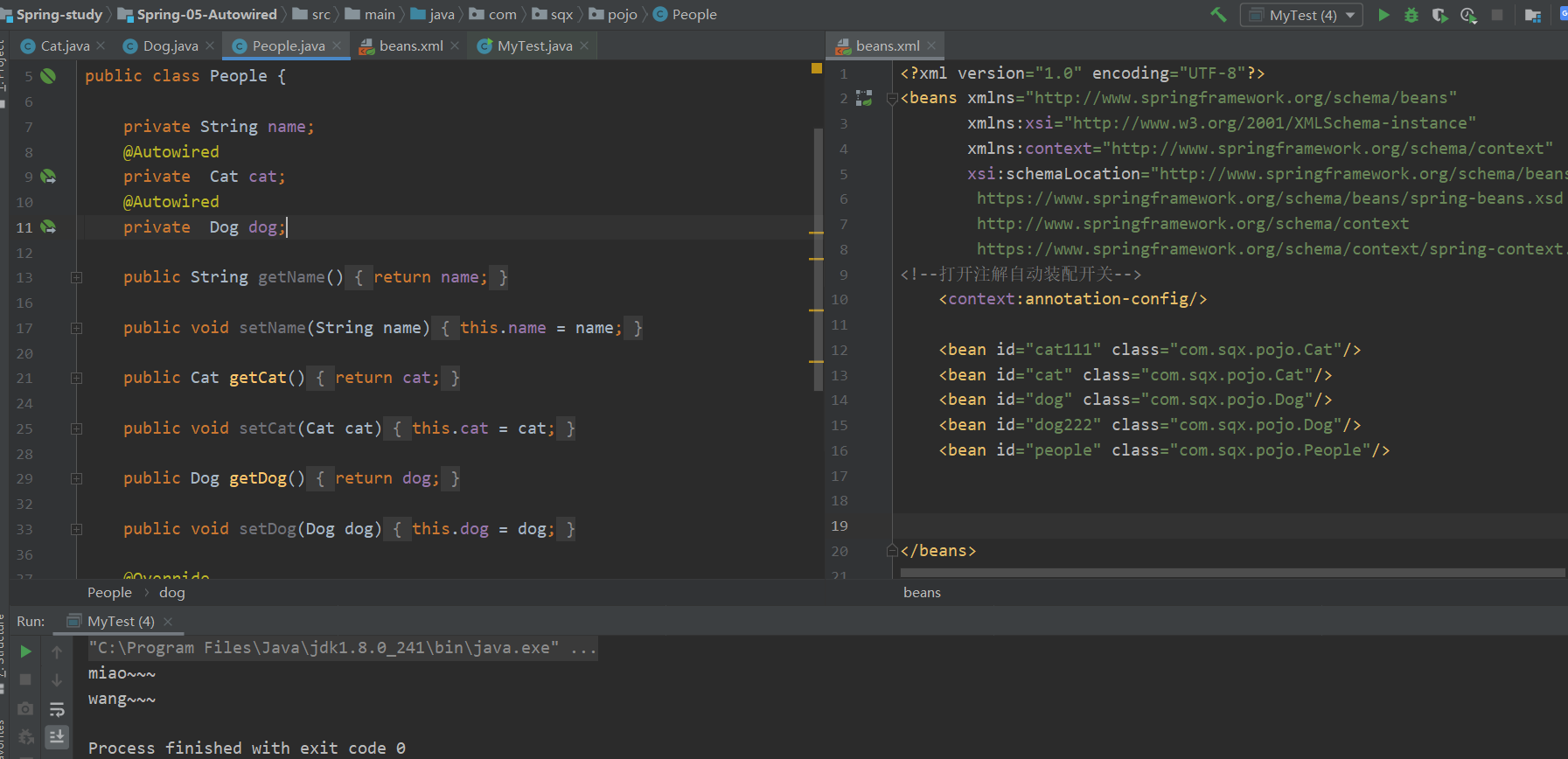Switch to the Cat.java tab
1568x759 pixels.
(65, 46)
